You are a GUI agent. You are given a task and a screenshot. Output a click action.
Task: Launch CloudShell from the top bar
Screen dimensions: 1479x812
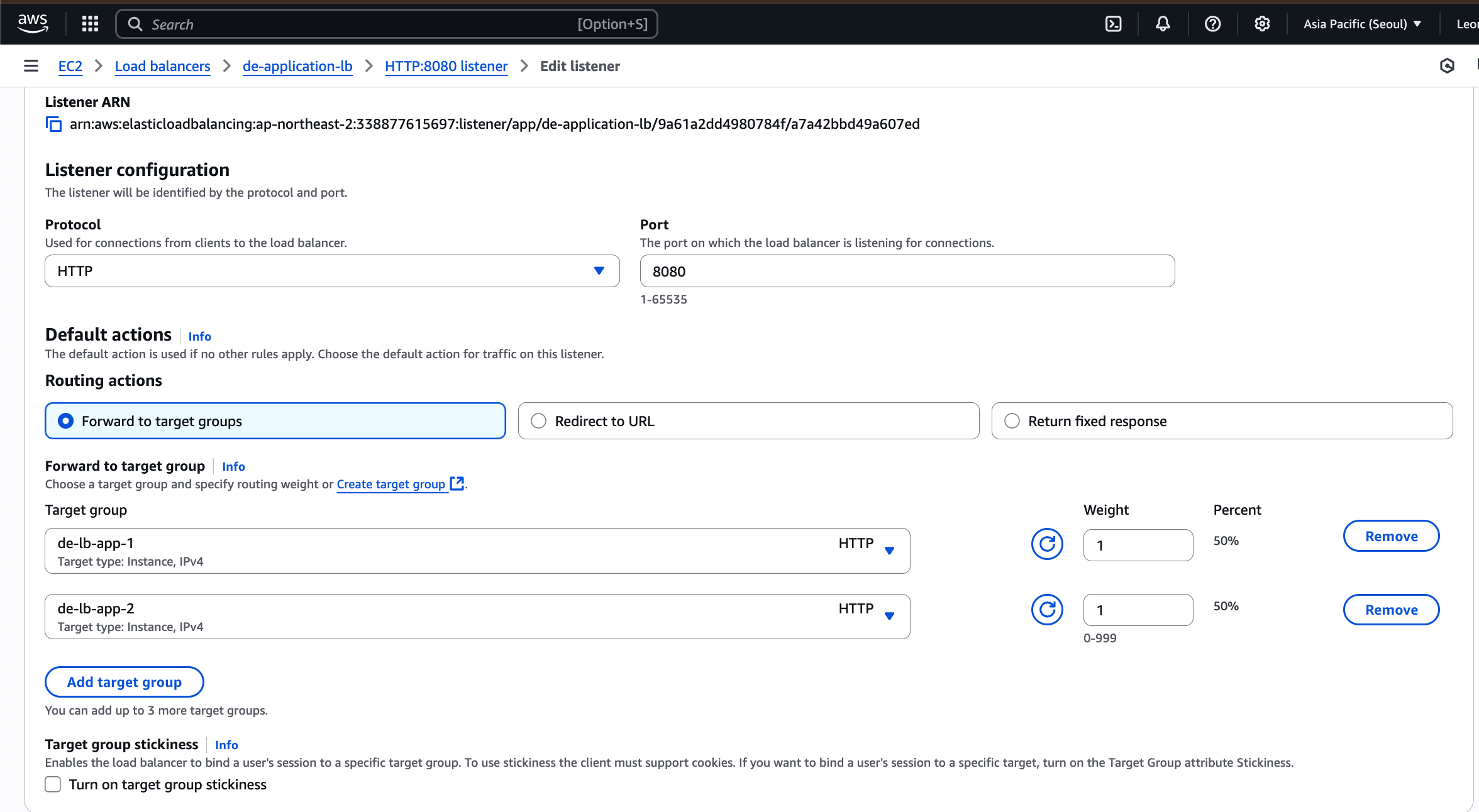coord(1113,24)
